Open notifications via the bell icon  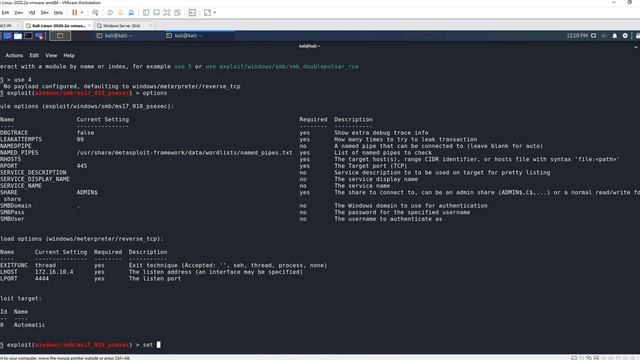[x=615, y=36]
